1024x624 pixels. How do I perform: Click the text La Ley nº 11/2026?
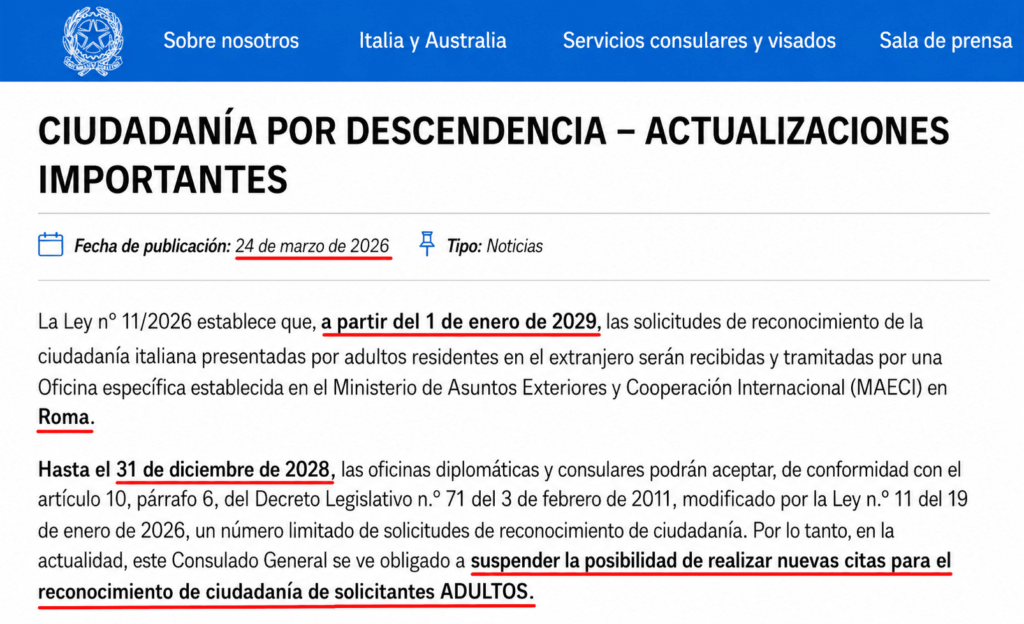click(115, 322)
